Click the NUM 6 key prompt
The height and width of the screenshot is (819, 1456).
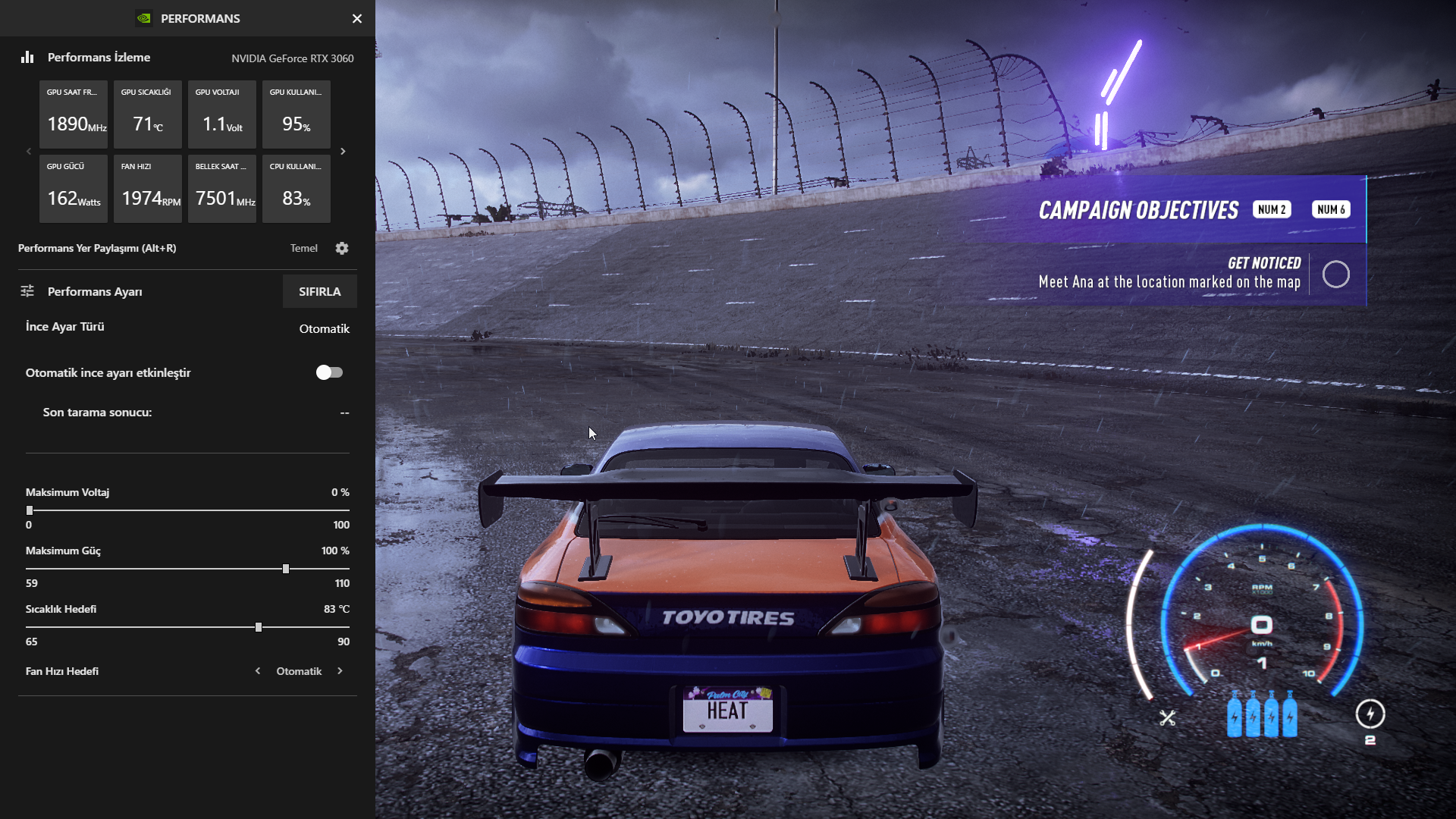(1331, 209)
